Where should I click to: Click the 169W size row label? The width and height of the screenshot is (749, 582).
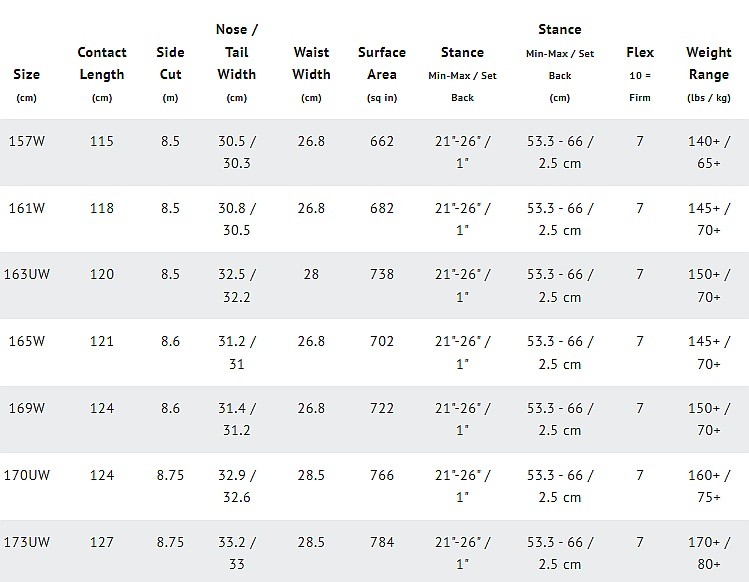(27, 408)
